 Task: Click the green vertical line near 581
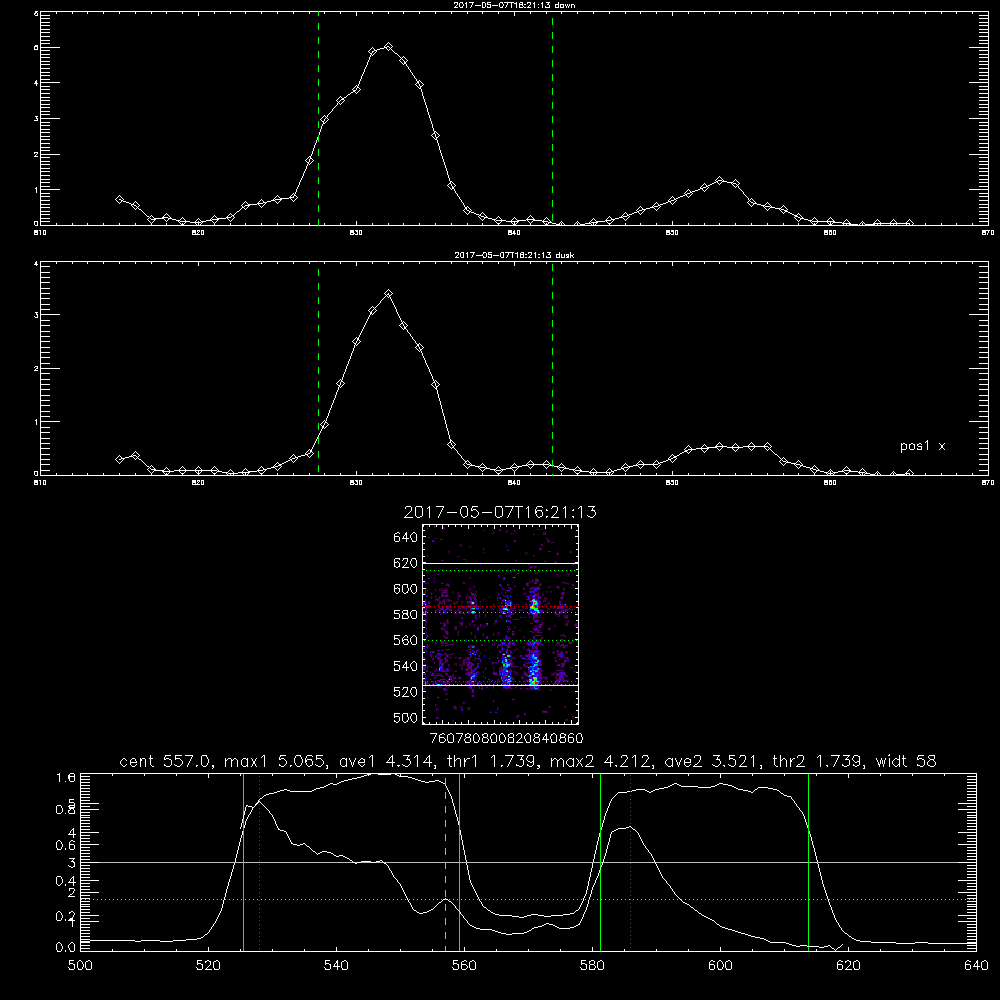601,863
